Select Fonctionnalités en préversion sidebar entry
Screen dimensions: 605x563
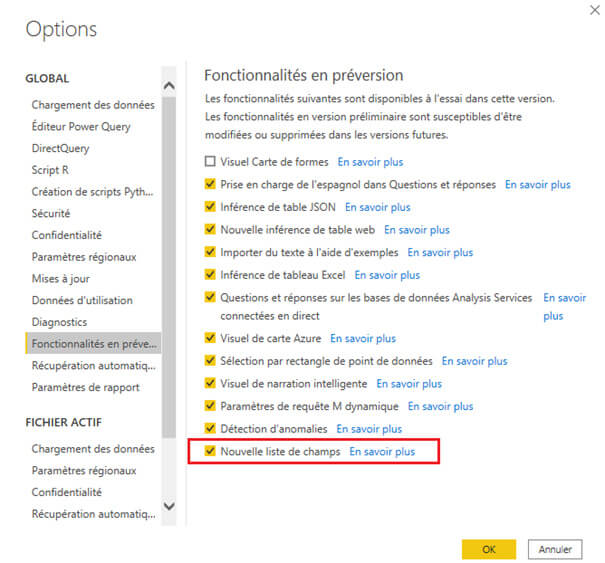(93, 343)
